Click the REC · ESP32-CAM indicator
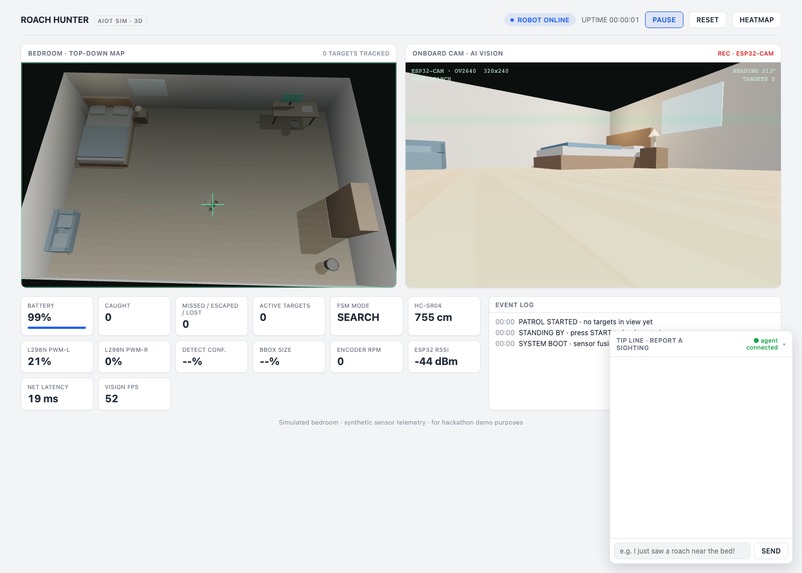The height and width of the screenshot is (573, 802). pos(746,53)
